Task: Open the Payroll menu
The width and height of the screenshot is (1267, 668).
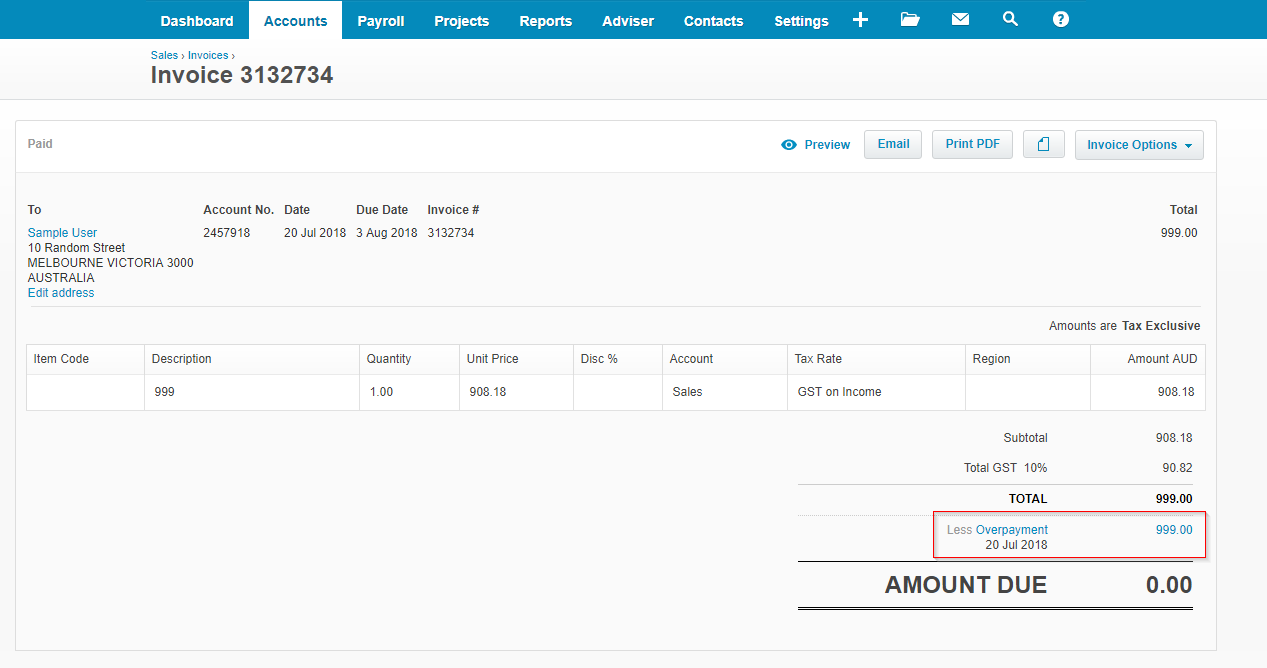Action: pyautogui.click(x=381, y=21)
